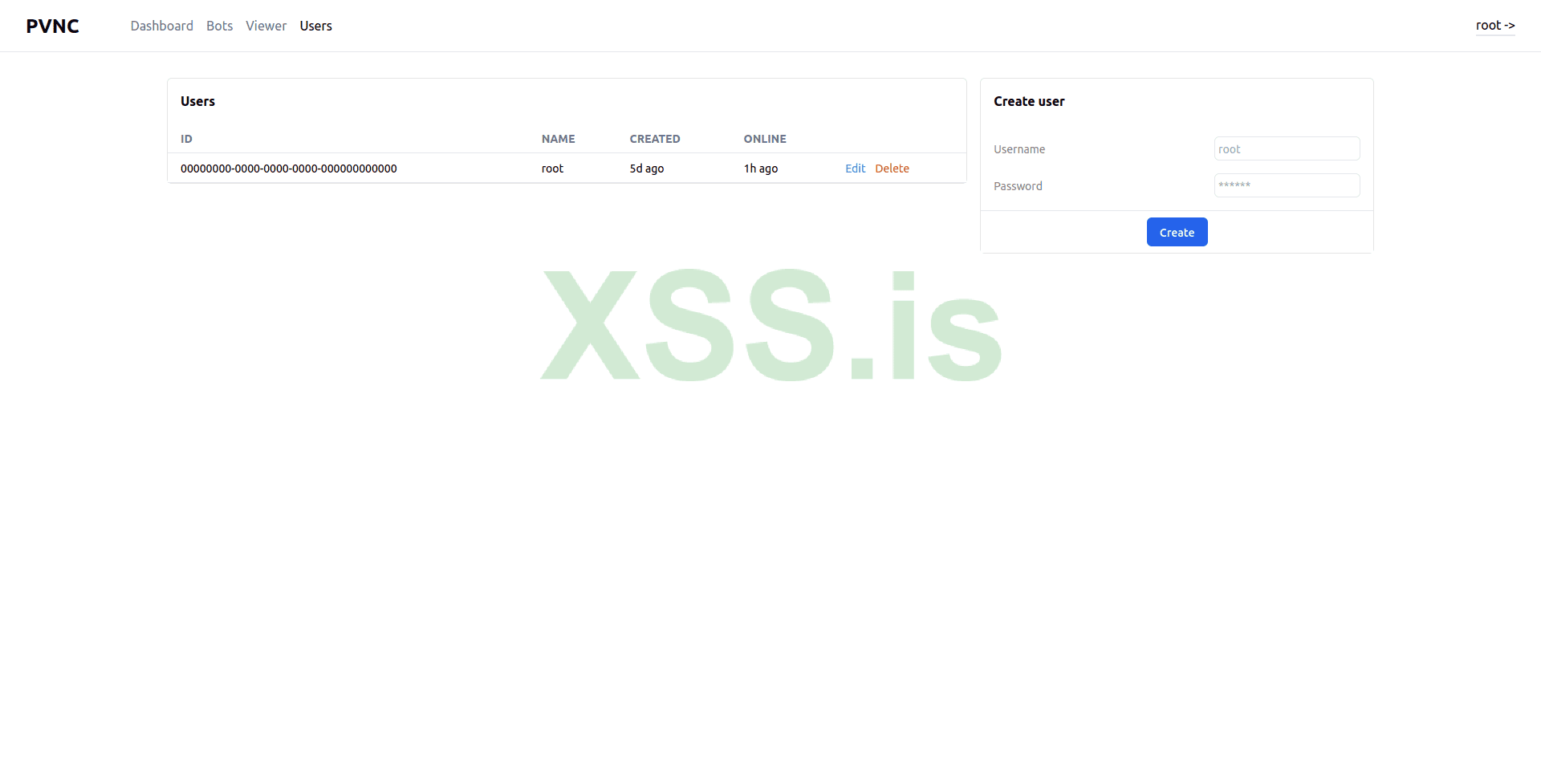Viewport: 1541px width, 784px height.
Task: Open the Viewer page
Action: click(266, 26)
